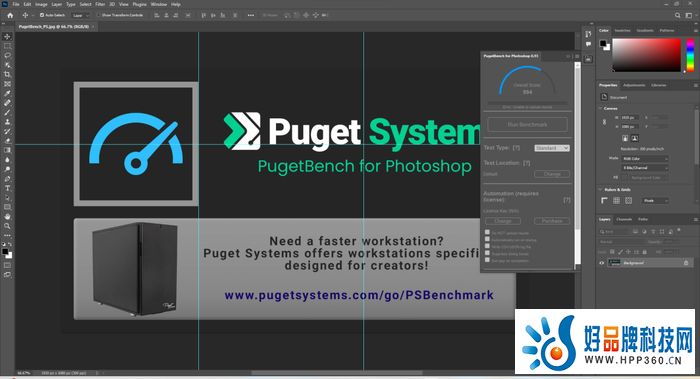The height and width of the screenshot is (379, 700).
Task: Select the Horizontal Type tool
Action: pyautogui.click(x=7, y=188)
